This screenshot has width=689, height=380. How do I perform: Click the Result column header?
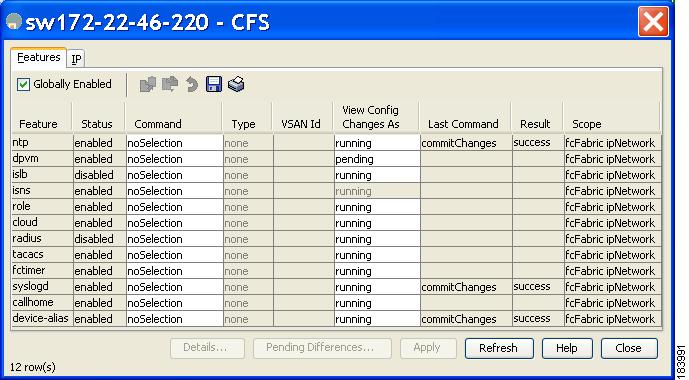tap(537, 118)
